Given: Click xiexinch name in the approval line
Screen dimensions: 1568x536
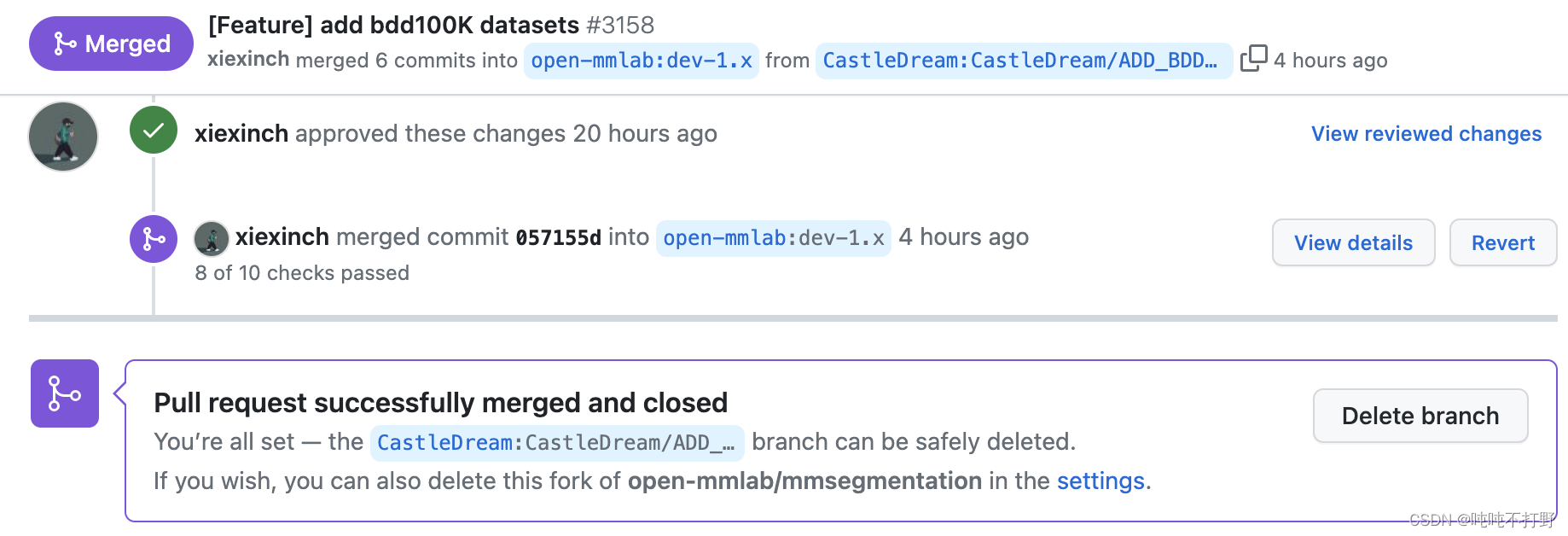Looking at the screenshot, I should click(x=241, y=133).
